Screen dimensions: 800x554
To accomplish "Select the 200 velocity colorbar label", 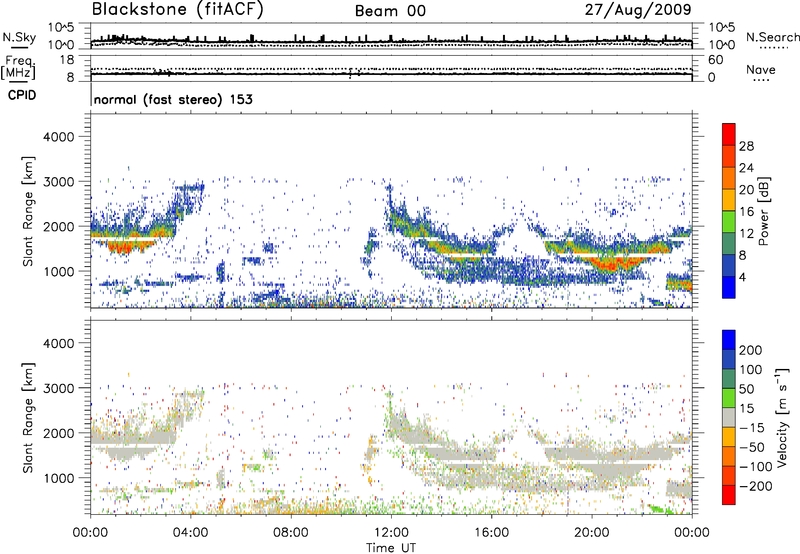I will (751, 350).
